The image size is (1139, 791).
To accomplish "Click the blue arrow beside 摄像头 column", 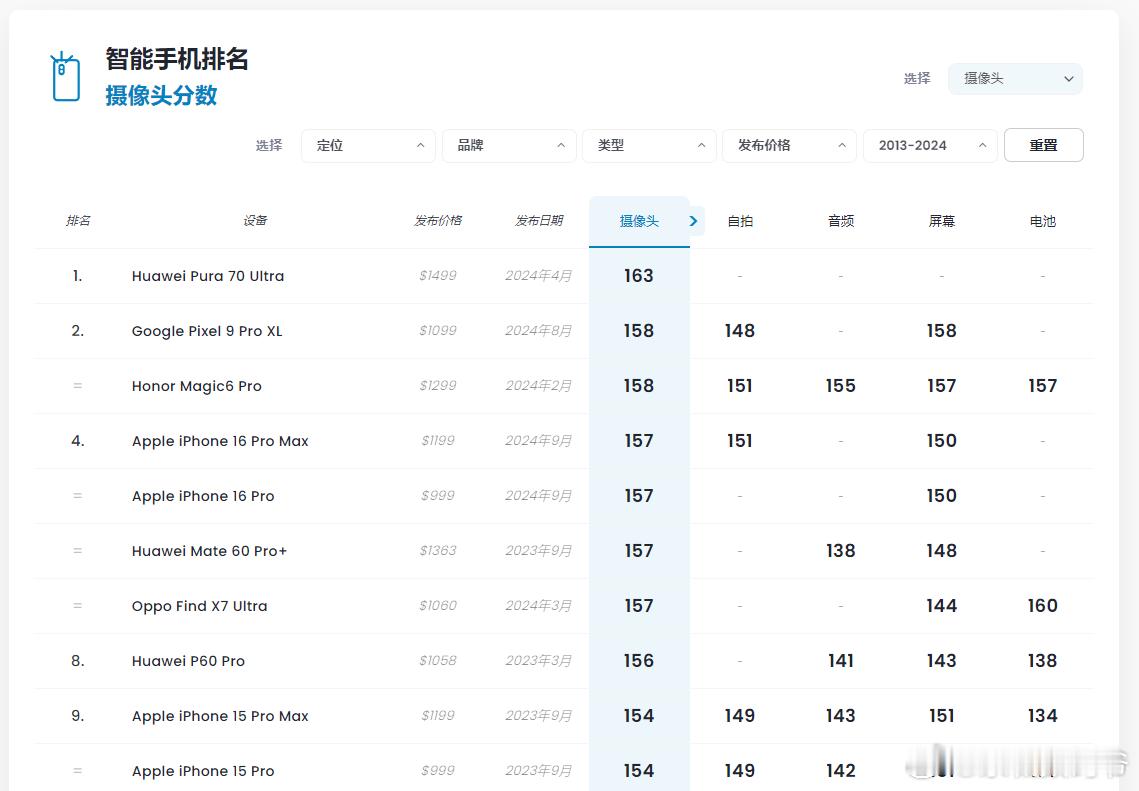I will (694, 221).
